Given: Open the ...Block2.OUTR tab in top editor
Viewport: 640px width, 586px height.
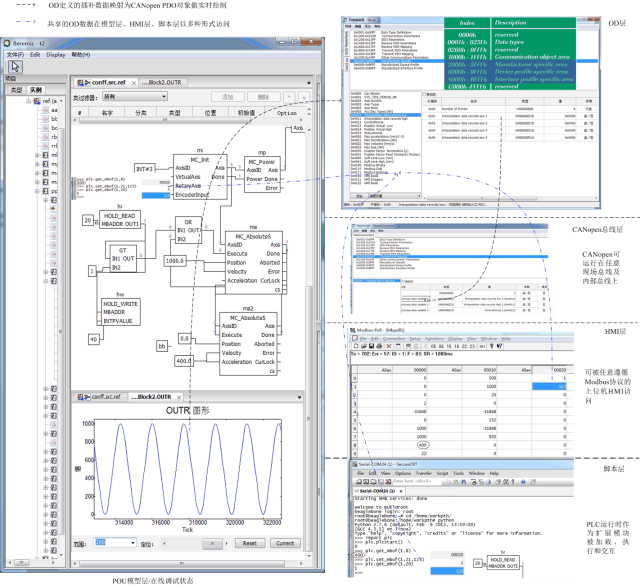Looking at the screenshot, I should (x=165, y=83).
